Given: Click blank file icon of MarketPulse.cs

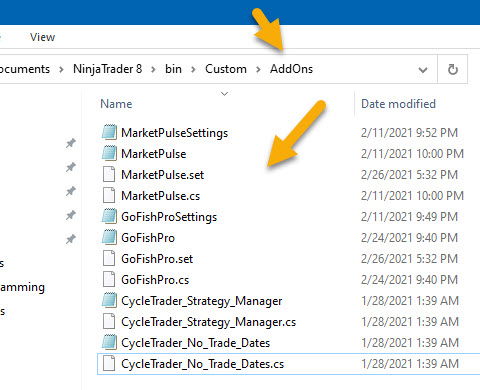Looking at the screenshot, I should [109, 195].
